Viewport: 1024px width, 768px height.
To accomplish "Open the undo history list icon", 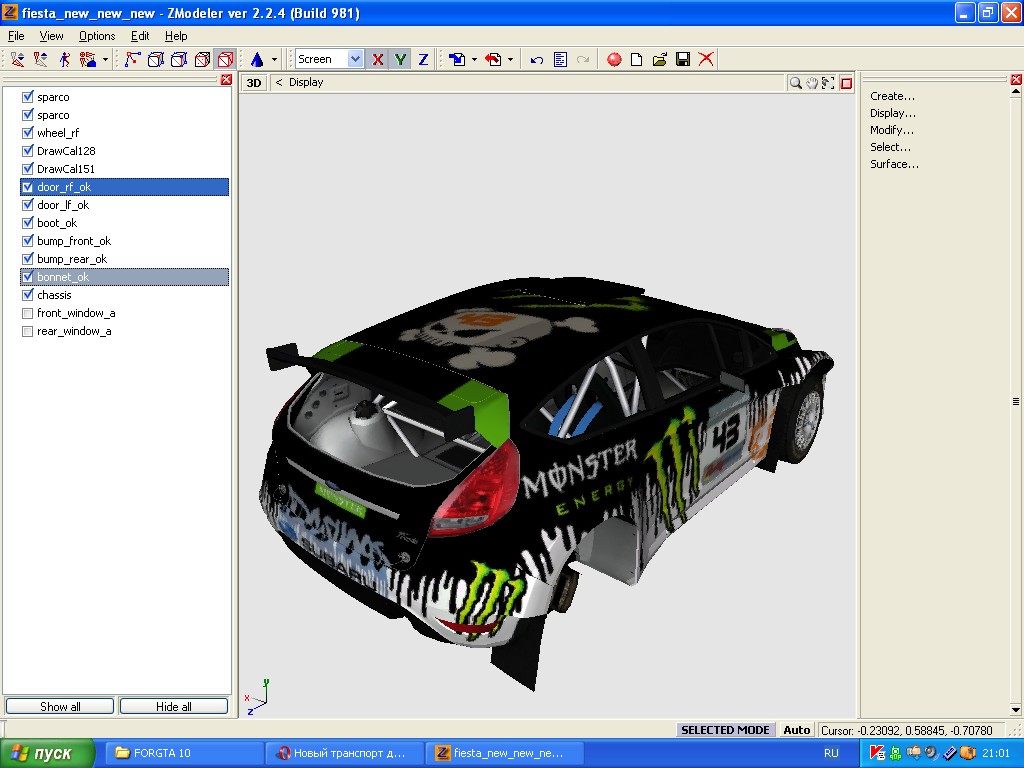I will click(560, 59).
